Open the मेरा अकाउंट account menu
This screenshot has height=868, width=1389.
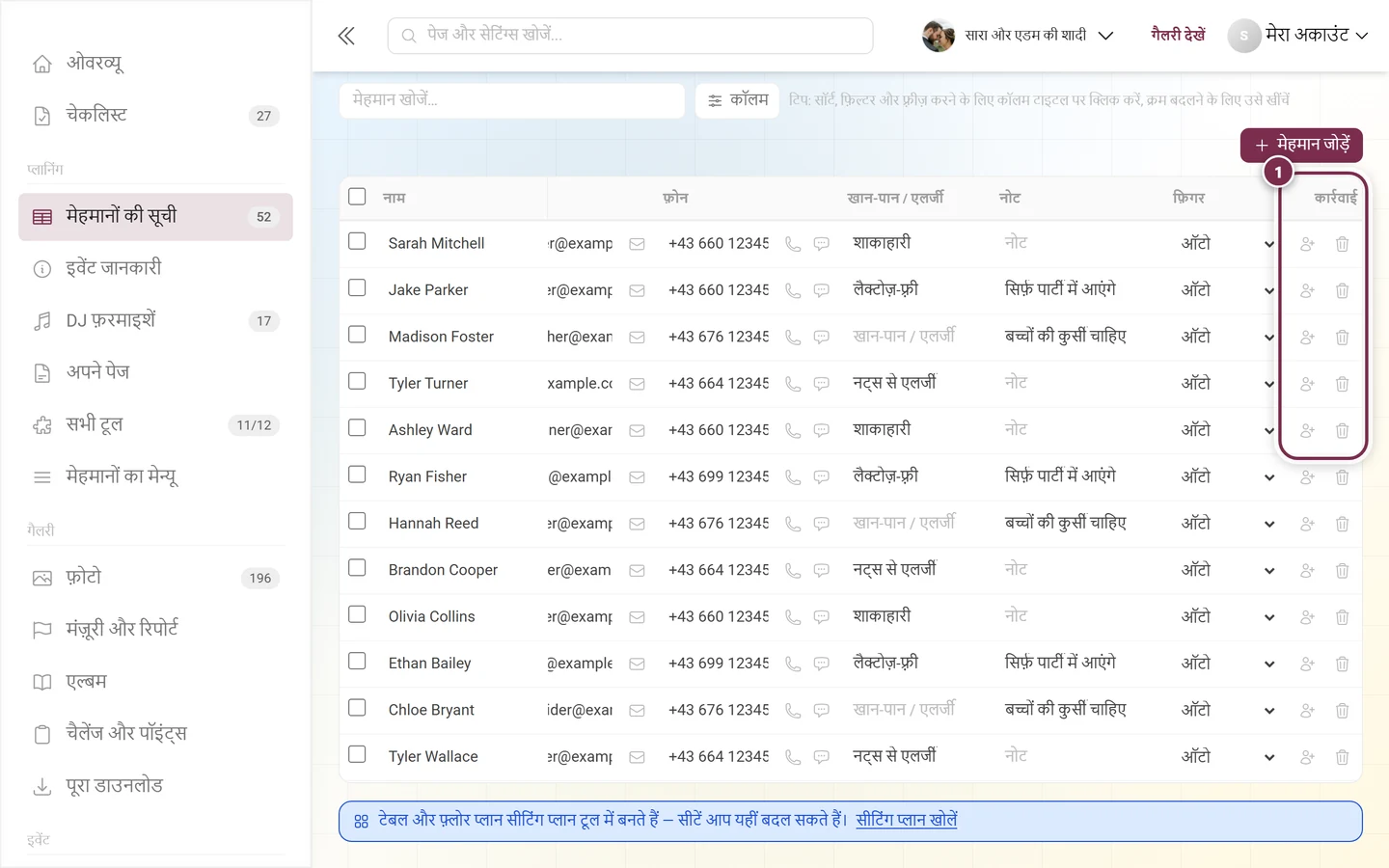pyautogui.click(x=1298, y=36)
